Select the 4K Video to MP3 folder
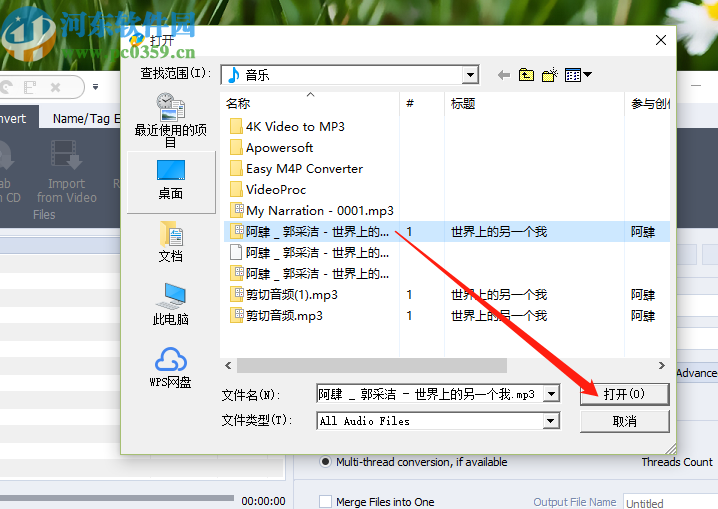Viewport: 718px width, 509px height. coord(287,127)
